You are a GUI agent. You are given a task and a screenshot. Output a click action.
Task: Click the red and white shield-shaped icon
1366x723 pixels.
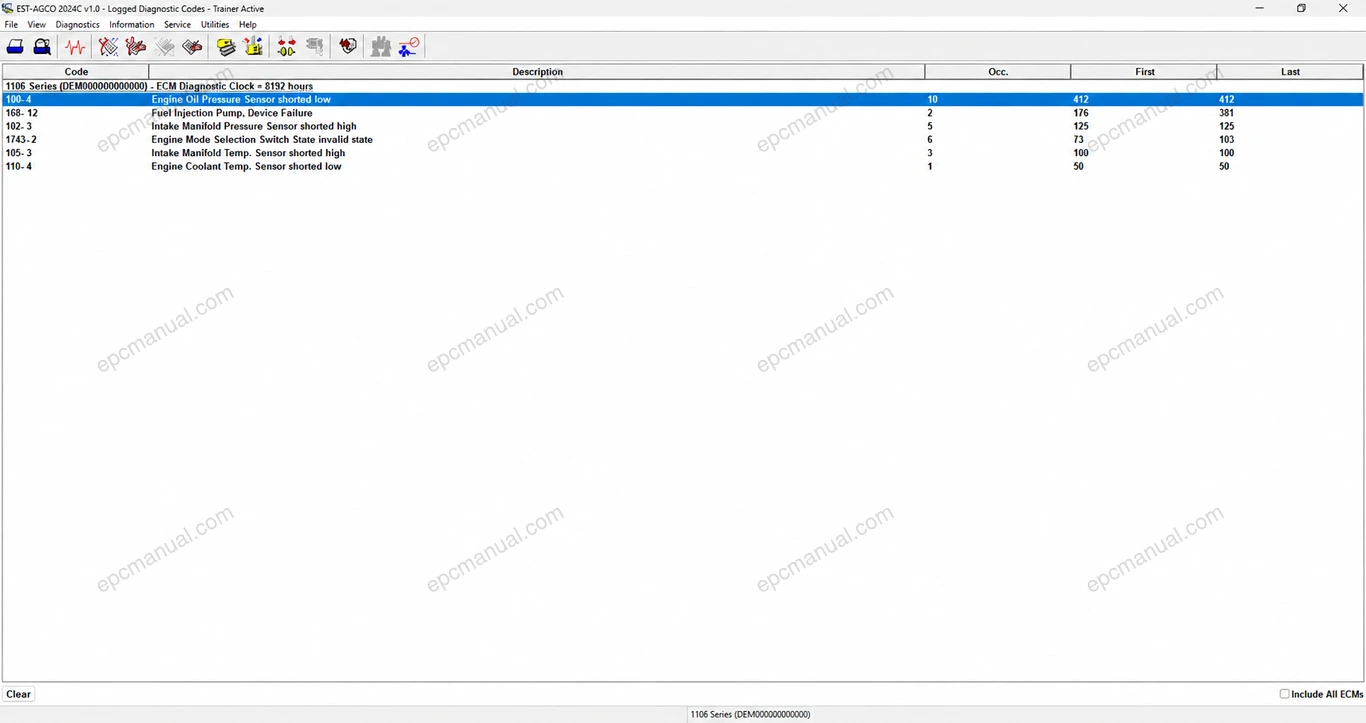(x=348, y=46)
